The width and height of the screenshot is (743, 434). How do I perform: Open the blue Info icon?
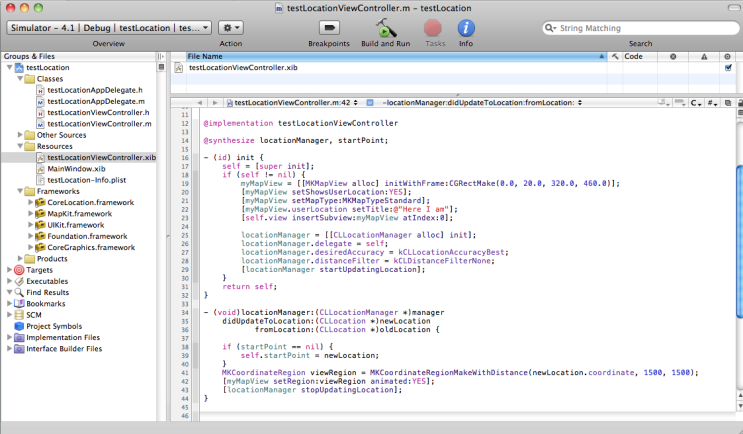point(466,28)
